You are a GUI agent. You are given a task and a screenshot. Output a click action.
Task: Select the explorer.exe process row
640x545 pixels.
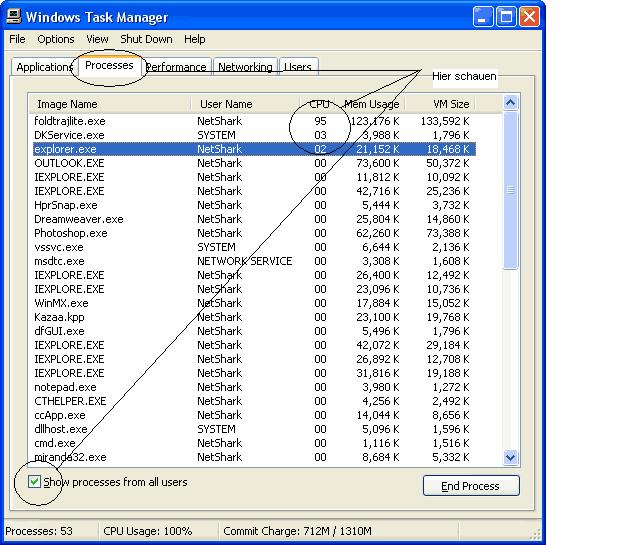click(254, 149)
